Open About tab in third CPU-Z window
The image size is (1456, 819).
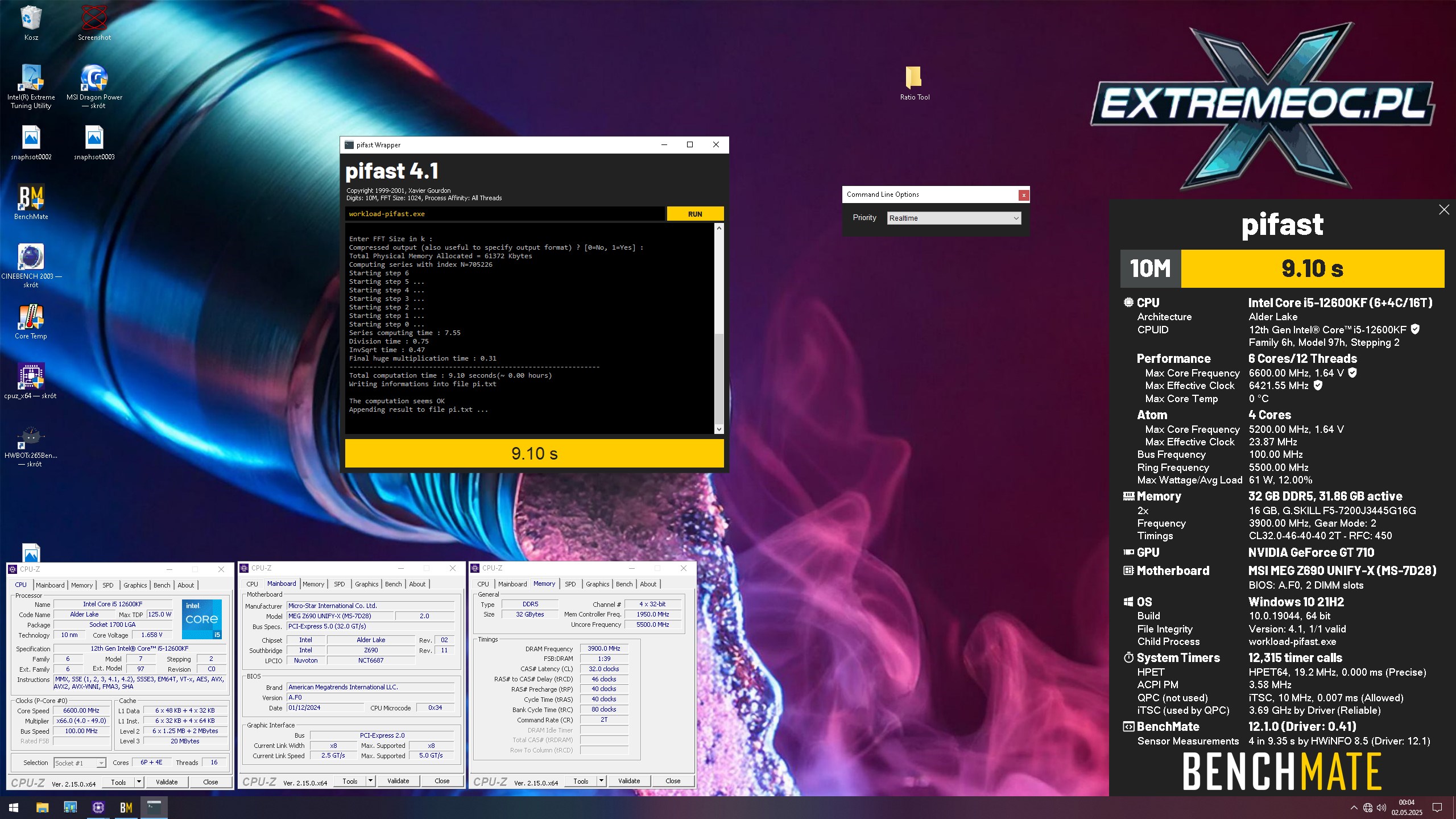pos(648,584)
